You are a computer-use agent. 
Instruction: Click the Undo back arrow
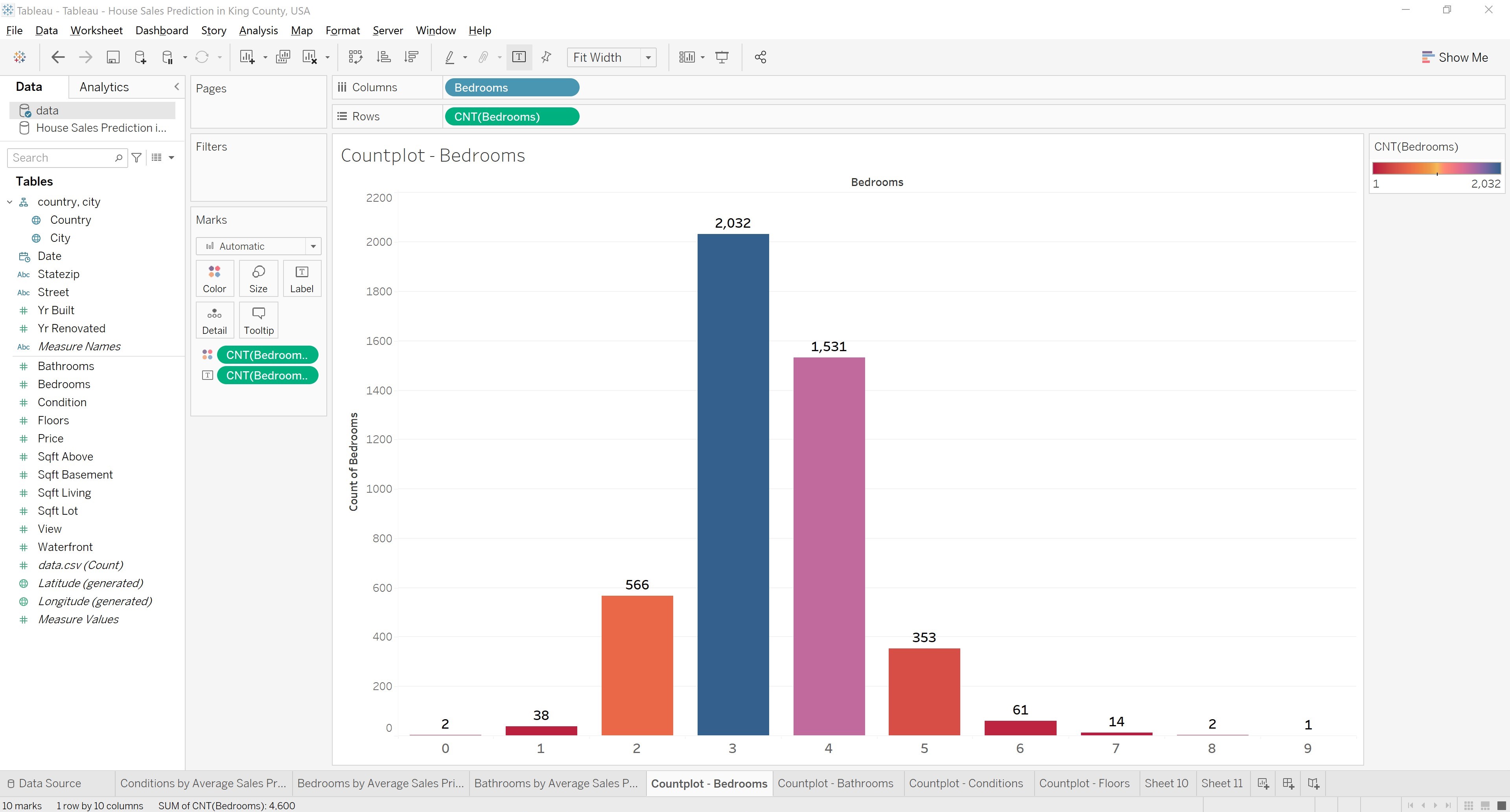58,57
